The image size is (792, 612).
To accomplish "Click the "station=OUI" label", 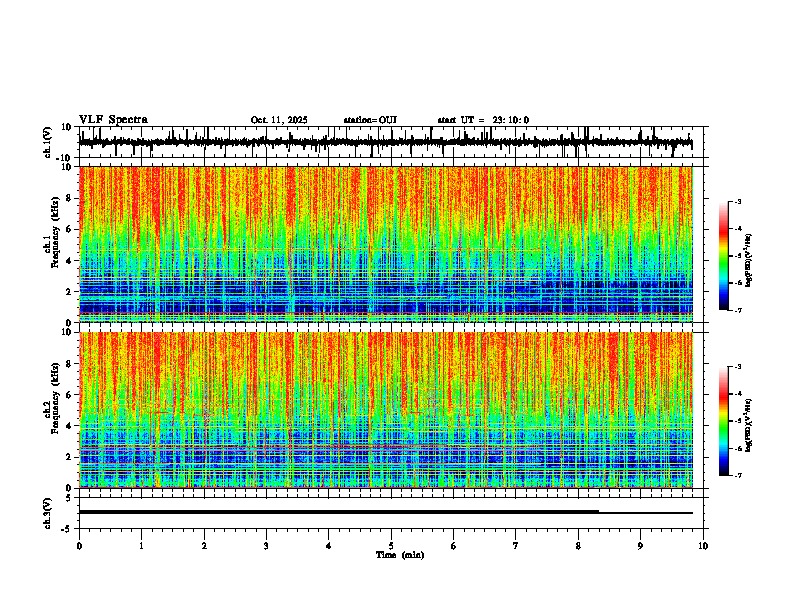I will pyautogui.click(x=370, y=120).
